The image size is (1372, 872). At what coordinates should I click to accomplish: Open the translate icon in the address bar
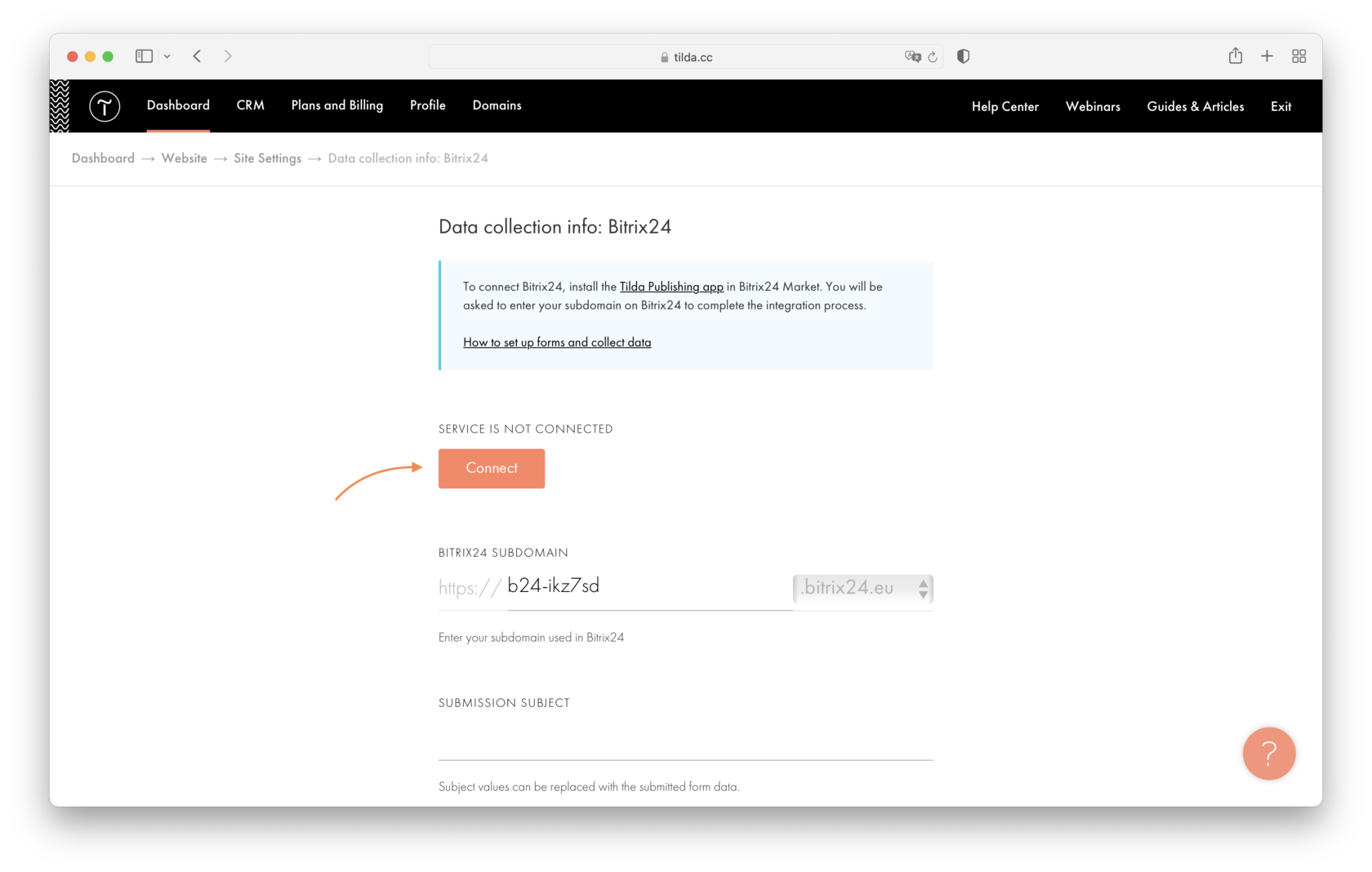coord(913,56)
